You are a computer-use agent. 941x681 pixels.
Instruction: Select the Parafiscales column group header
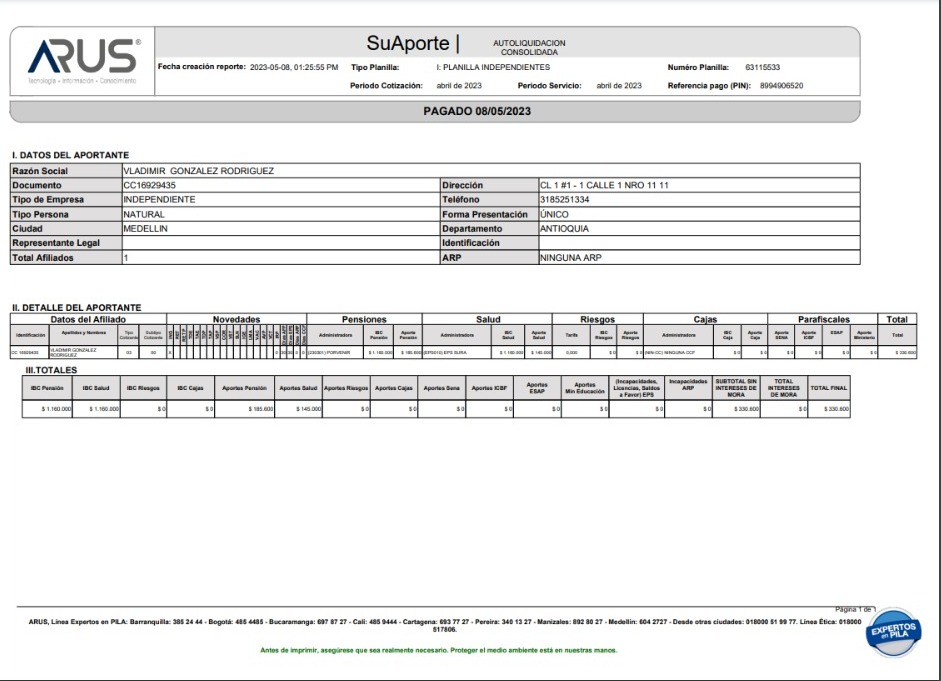tap(823, 319)
